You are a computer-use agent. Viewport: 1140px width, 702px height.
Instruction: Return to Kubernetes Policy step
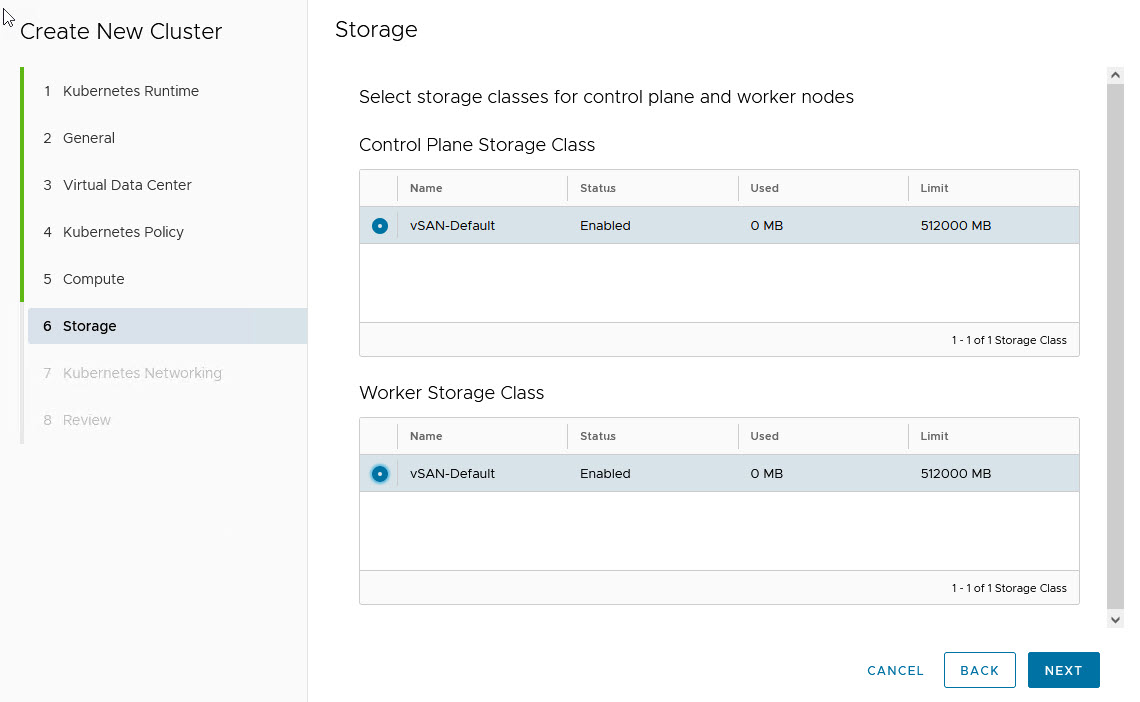click(123, 232)
